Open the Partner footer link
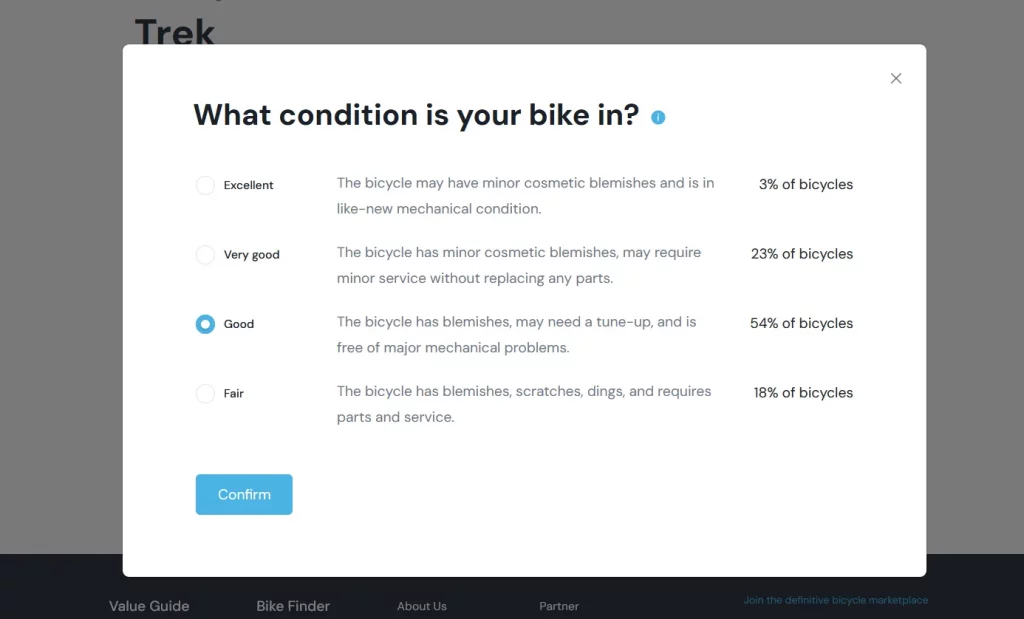Viewport: 1024px width, 619px height. (x=559, y=606)
